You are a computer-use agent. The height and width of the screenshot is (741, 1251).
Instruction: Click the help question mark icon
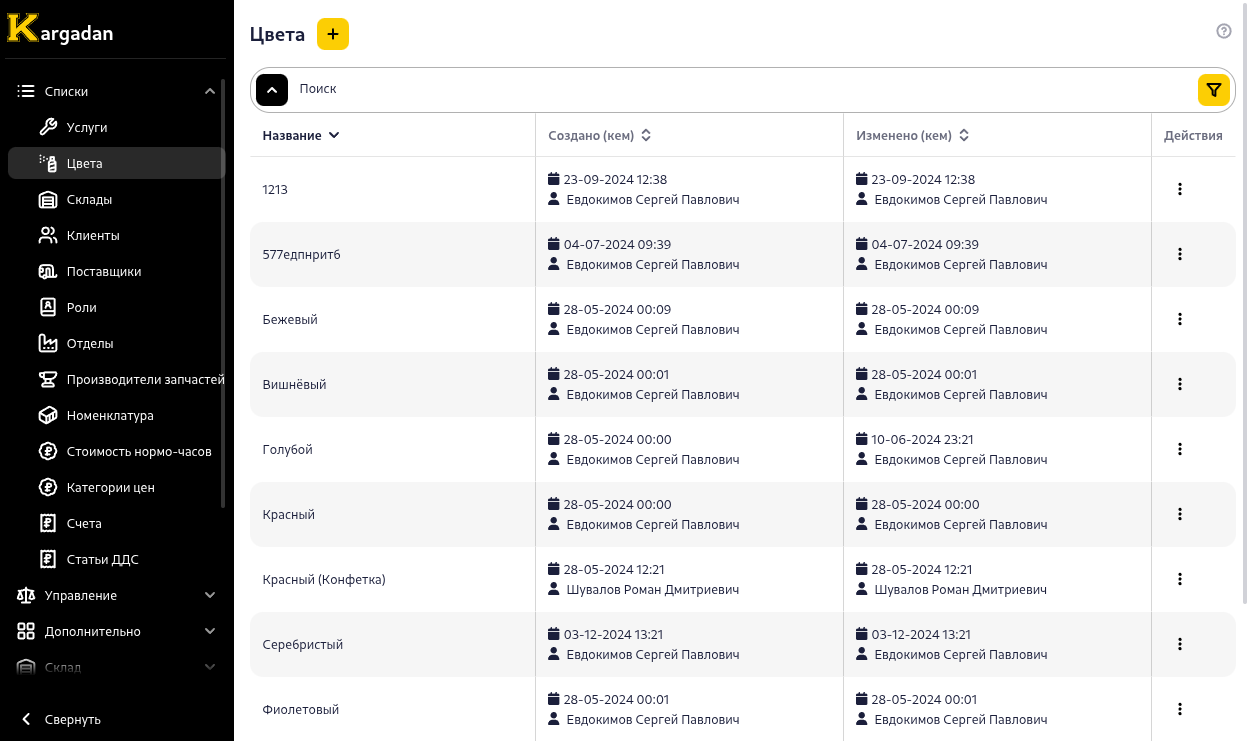[x=1224, y=31]
